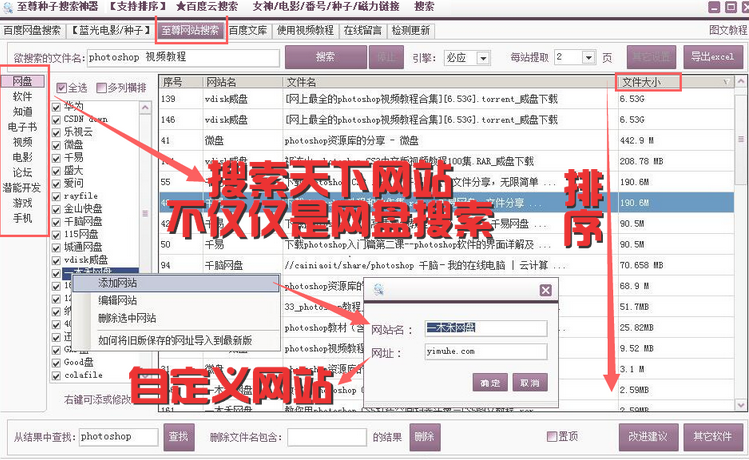Click the app logo icon in title bar
The height and width of the screenshot is (460, 749).
pos(8,7)
